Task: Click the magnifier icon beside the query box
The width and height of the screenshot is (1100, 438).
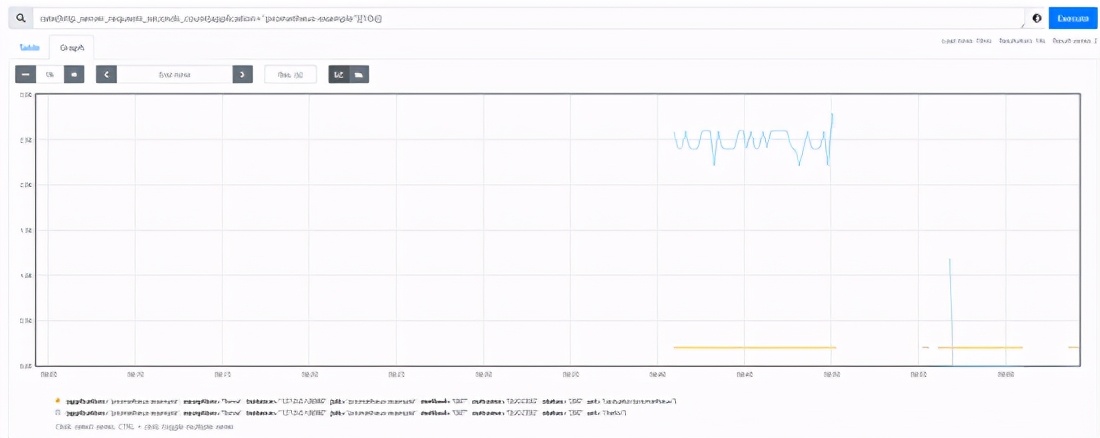Action: (21, 18)
